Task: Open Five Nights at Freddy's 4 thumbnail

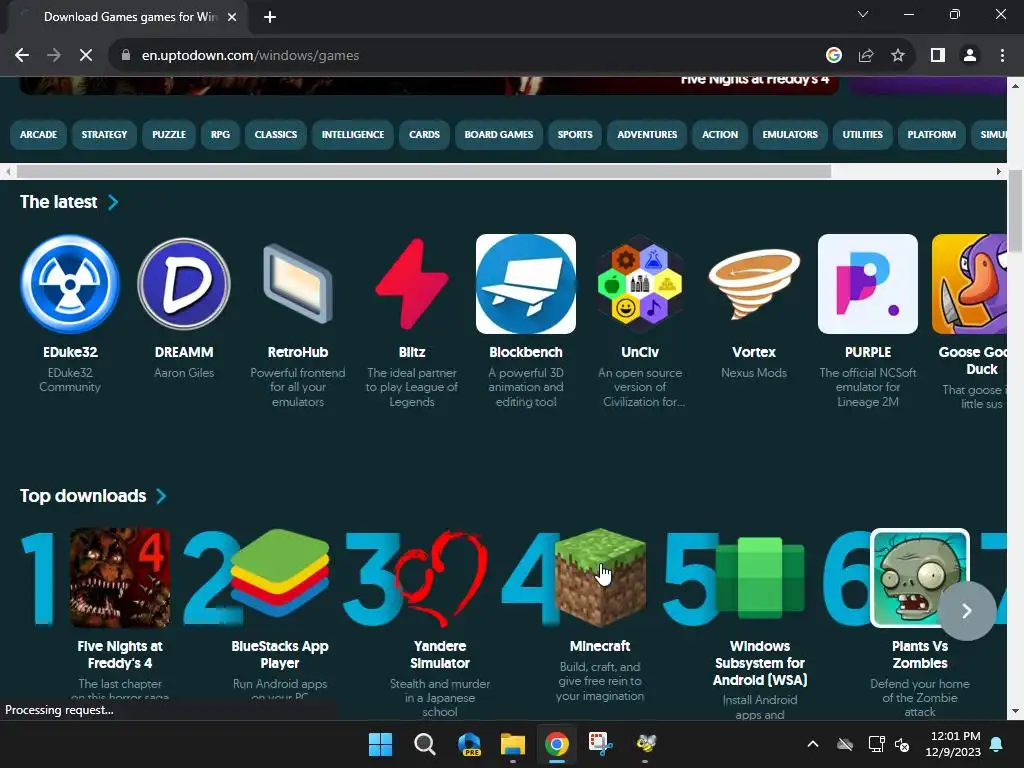Action: click(x=120, y=578)
